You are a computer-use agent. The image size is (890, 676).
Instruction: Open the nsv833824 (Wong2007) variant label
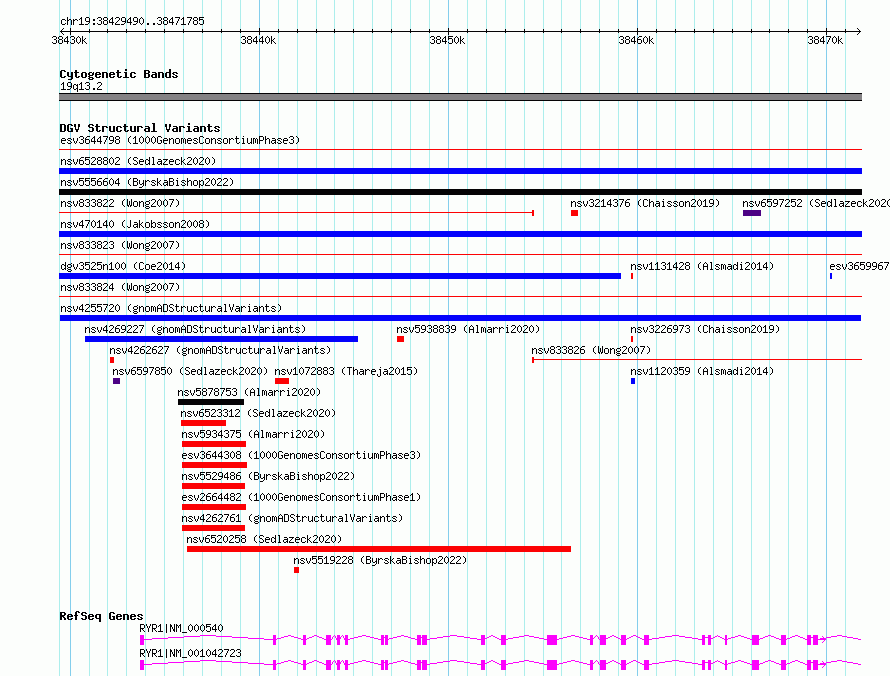(x=120, y=287)
